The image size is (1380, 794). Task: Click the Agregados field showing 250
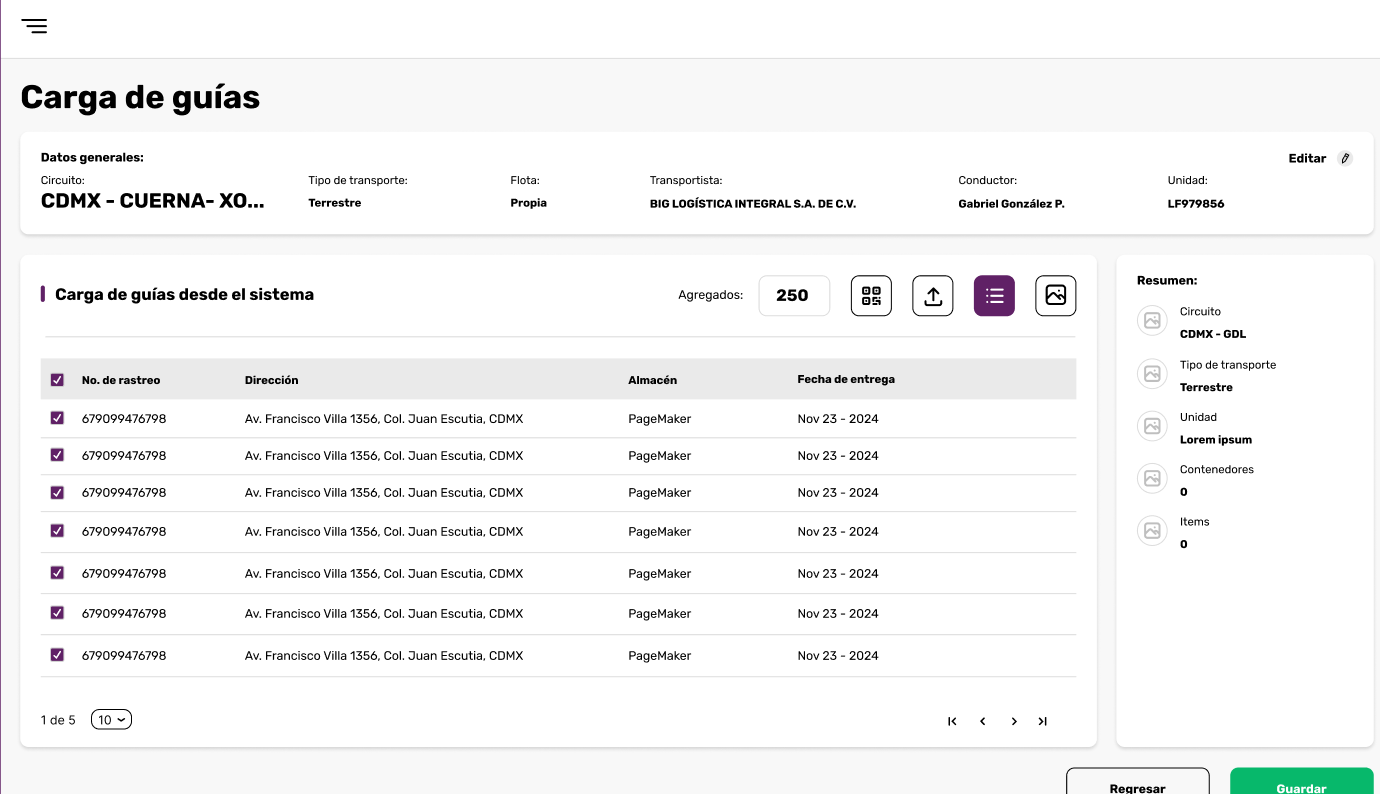coord(794,295)
